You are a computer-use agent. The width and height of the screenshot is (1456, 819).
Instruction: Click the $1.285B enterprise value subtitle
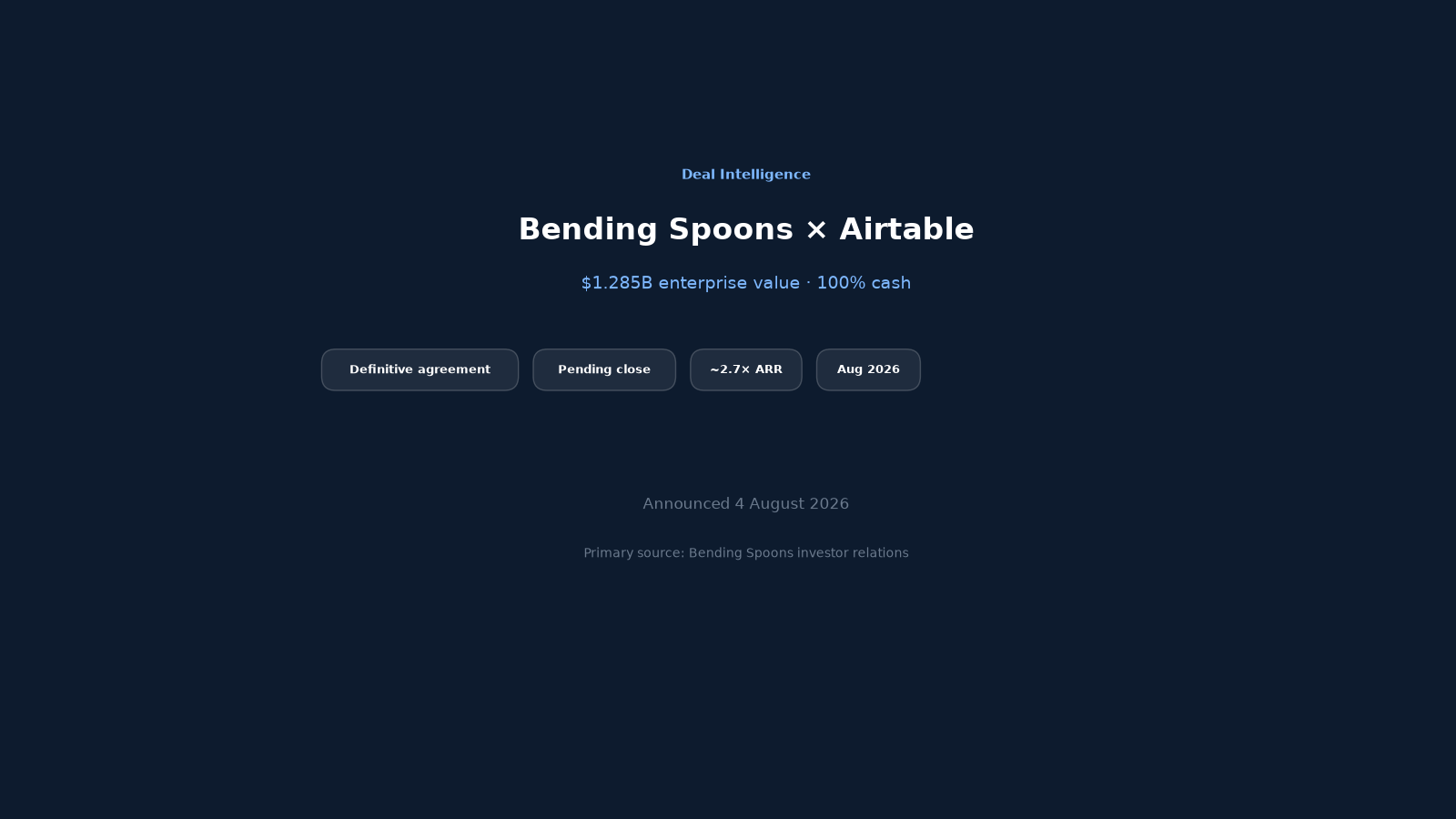click(x=746, y=283)
